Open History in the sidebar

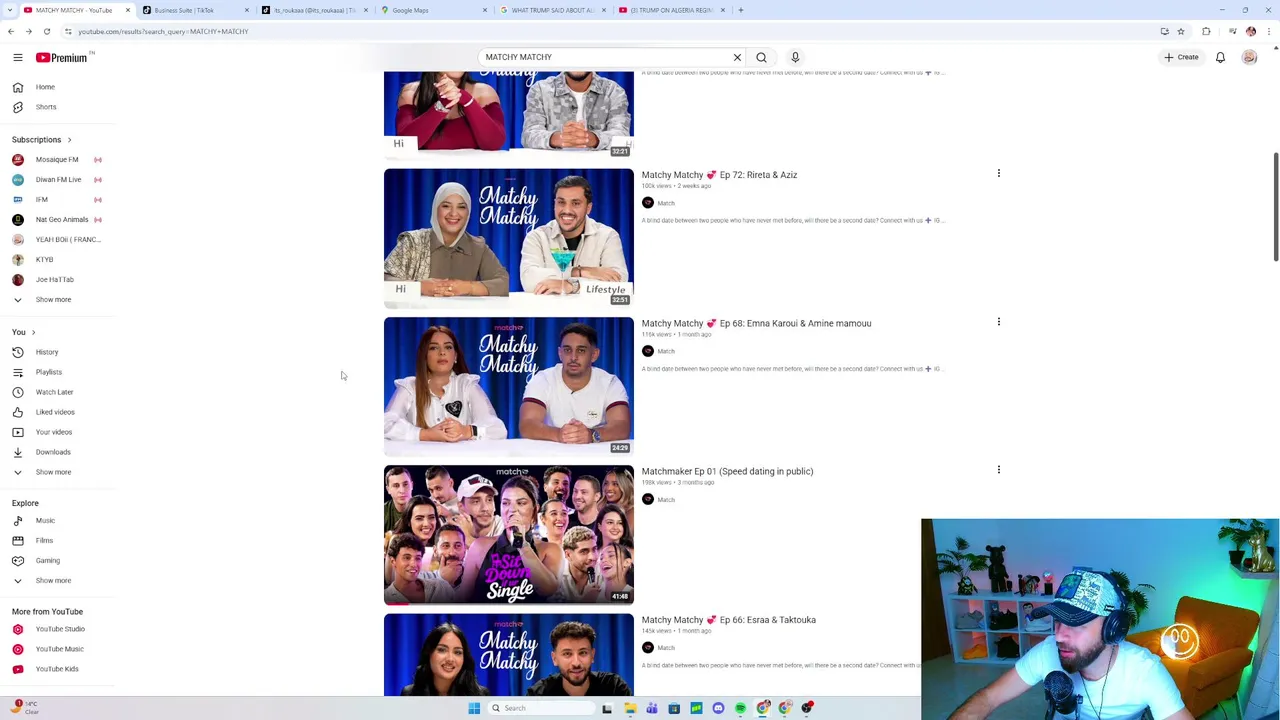pos(47,352)
